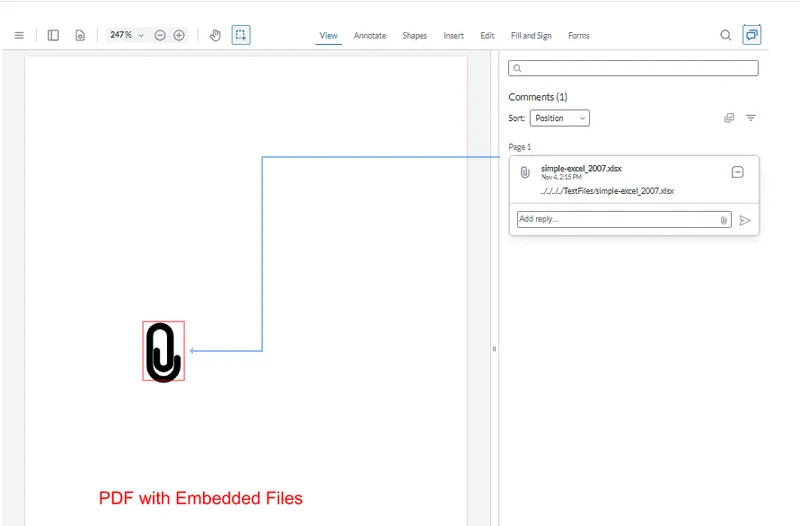The height and width of the screenshot is (526, 800).
Task: Send the reply
Action: tap(745, 220)
